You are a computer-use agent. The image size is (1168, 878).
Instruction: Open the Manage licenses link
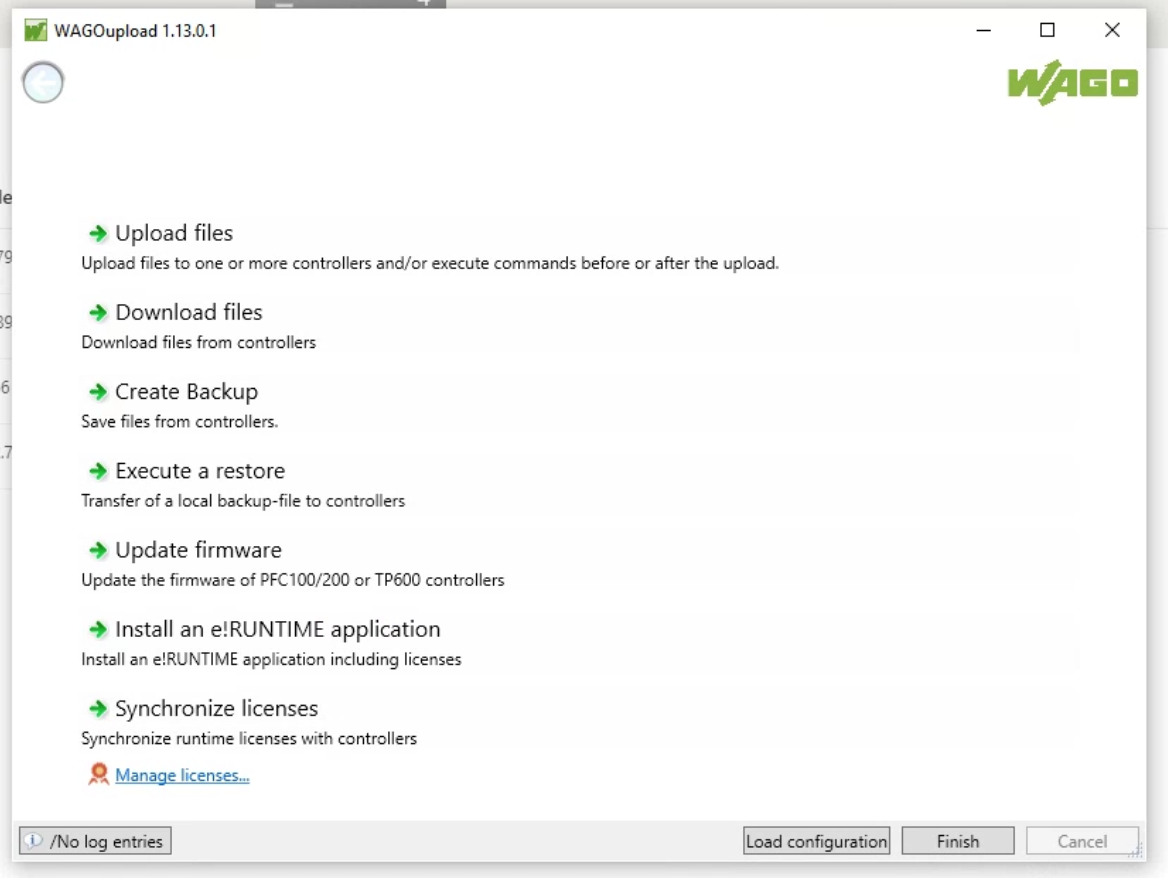(x=182, y=775)
